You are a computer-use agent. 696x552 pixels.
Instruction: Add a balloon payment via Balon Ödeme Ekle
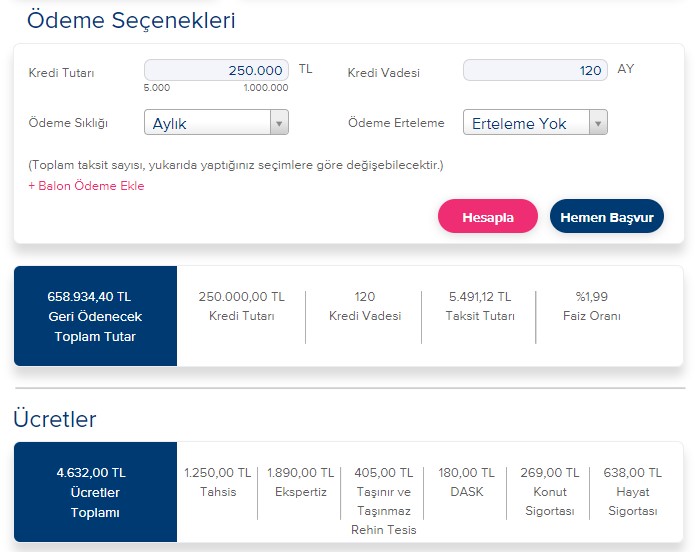(87, 185)
